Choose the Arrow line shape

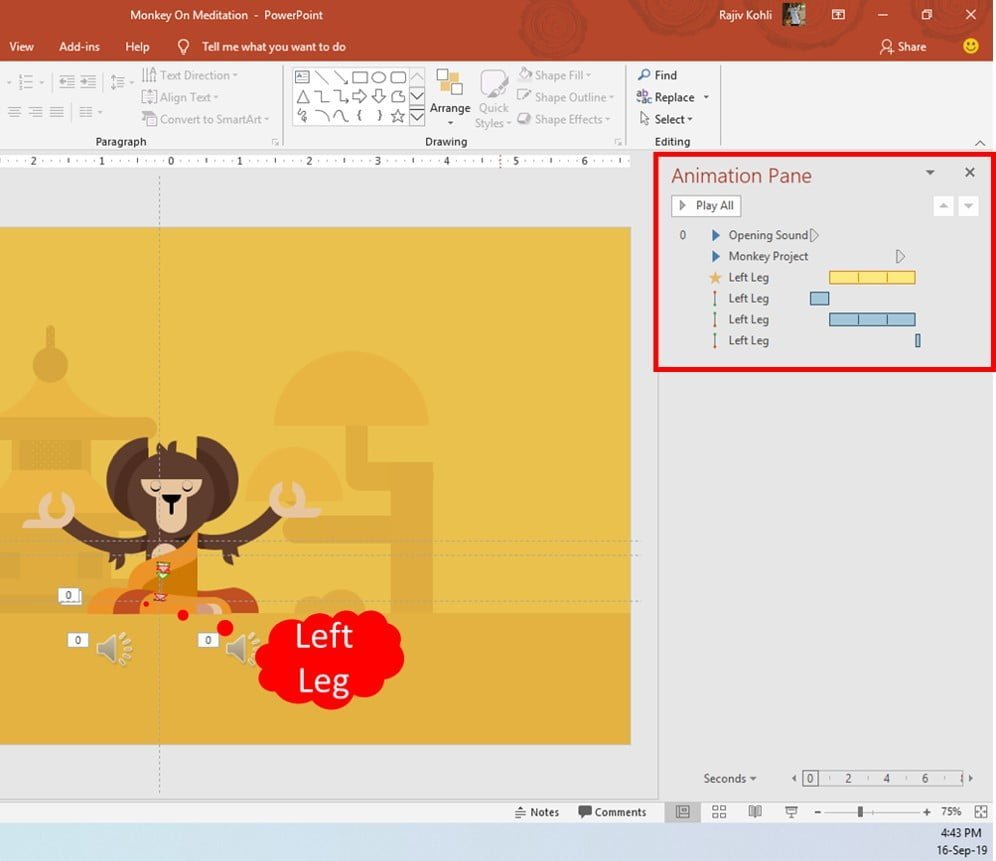[x=340, y=77]
